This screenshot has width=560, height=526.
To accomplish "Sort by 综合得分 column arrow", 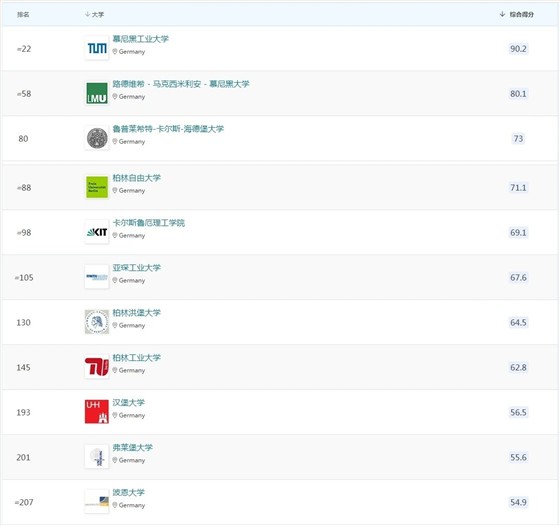I will (x=502, y=14).
